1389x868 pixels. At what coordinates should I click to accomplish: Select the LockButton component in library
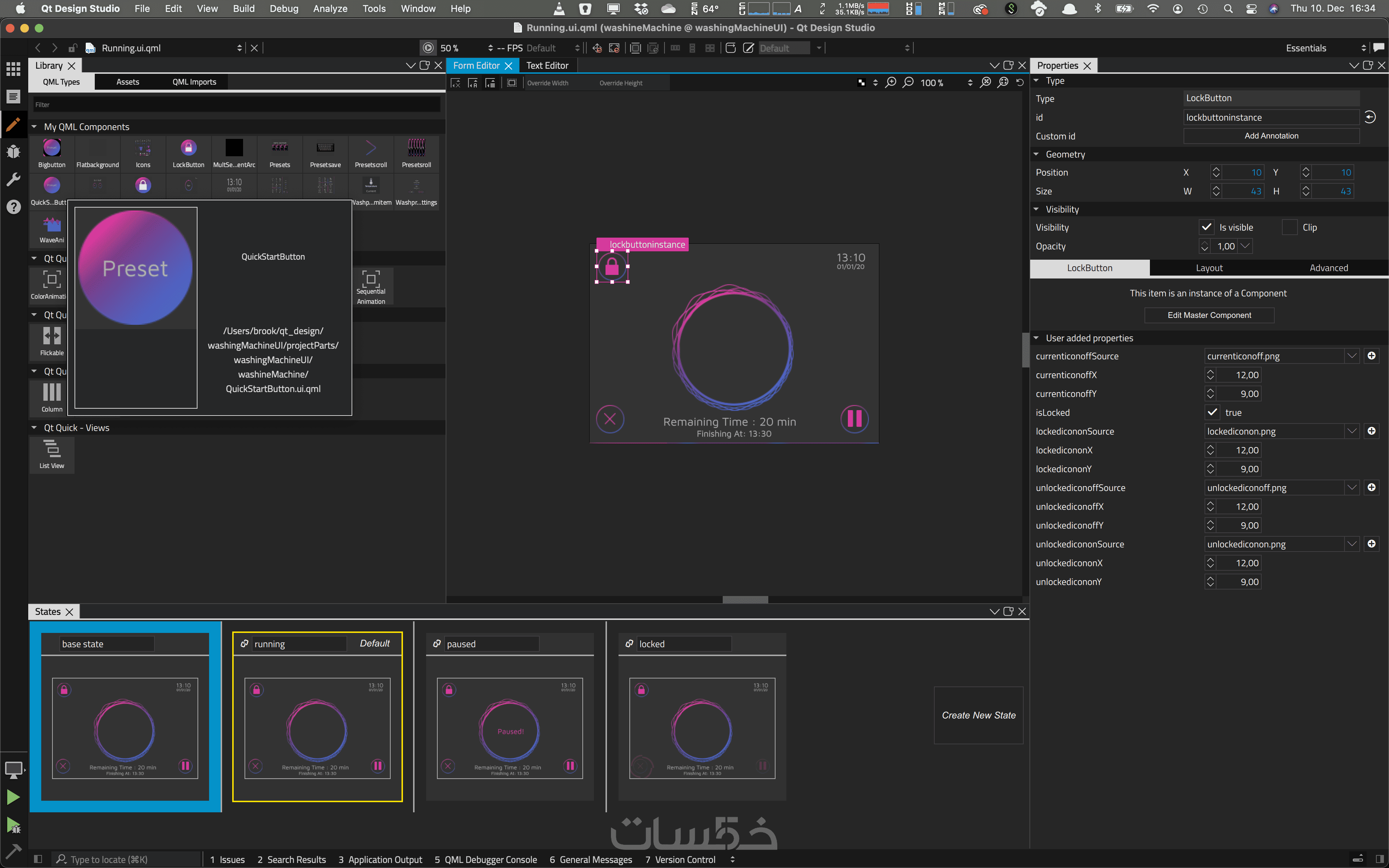pos(188,153)
